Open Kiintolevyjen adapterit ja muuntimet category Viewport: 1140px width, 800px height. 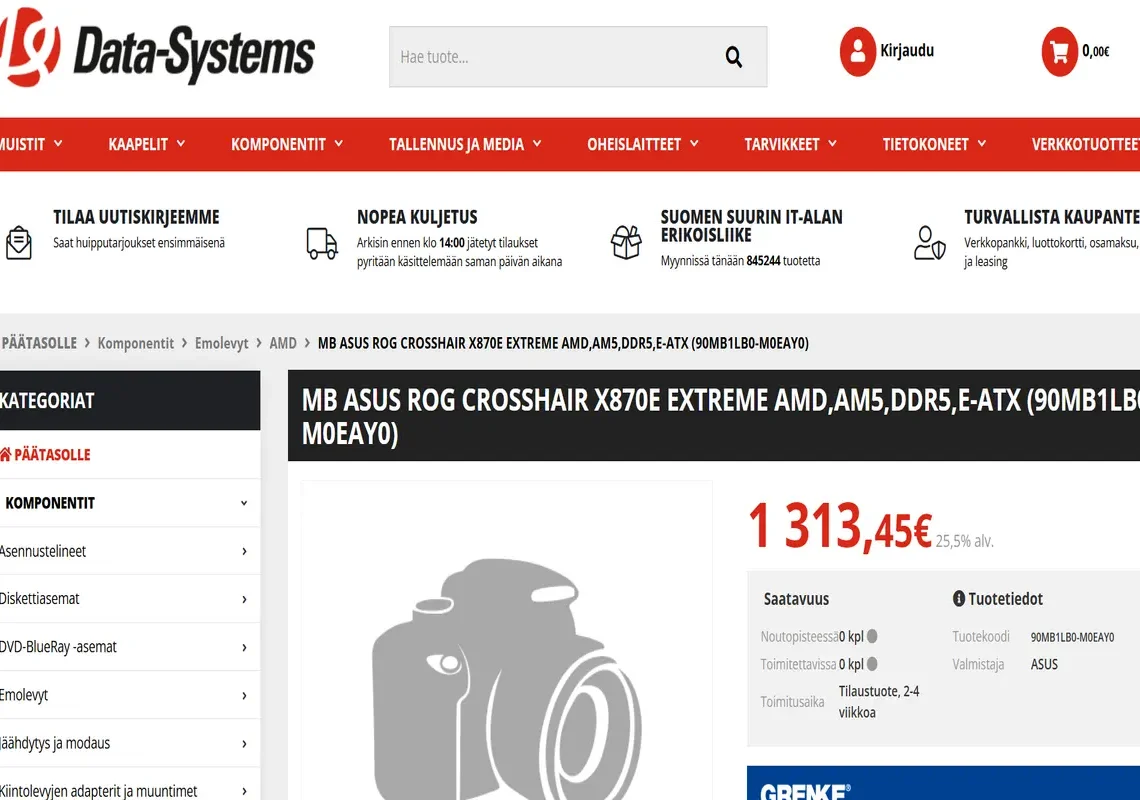(x=99, y=791)
